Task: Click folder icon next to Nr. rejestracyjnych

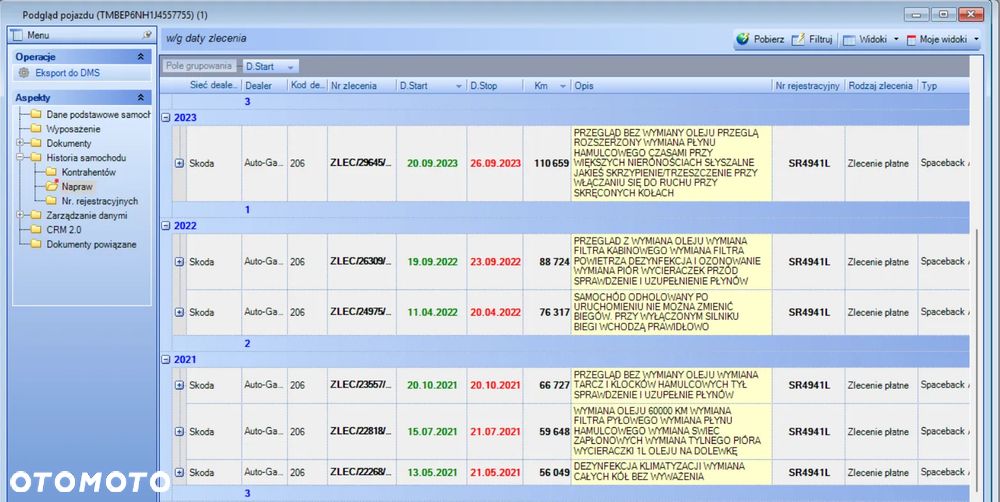Action: click(x=51, y=201)
